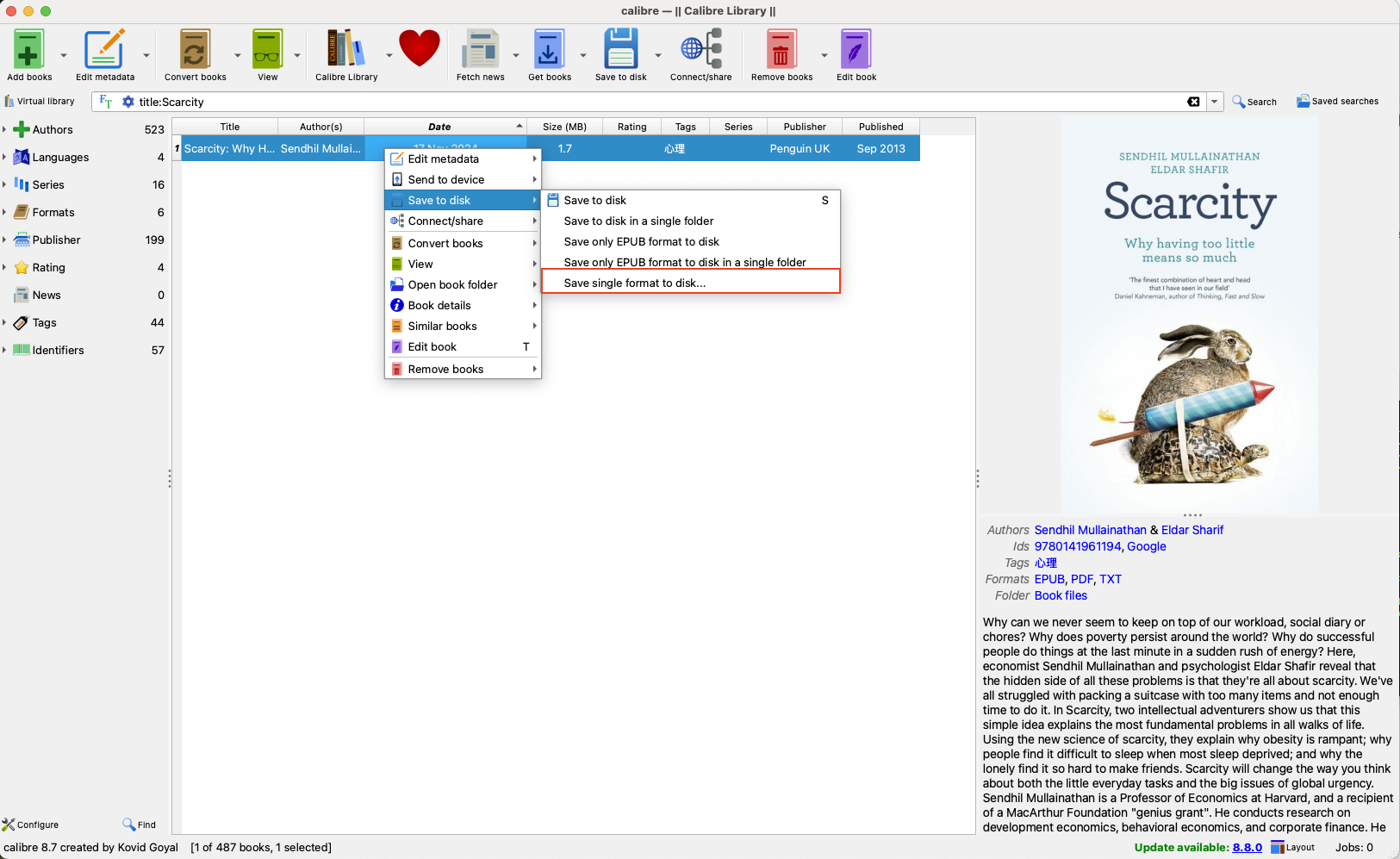Open Sendhil Mullainathan author link
This screenshot has width=1400, height=859.
pyautogui.click(x=1090, y=530)
